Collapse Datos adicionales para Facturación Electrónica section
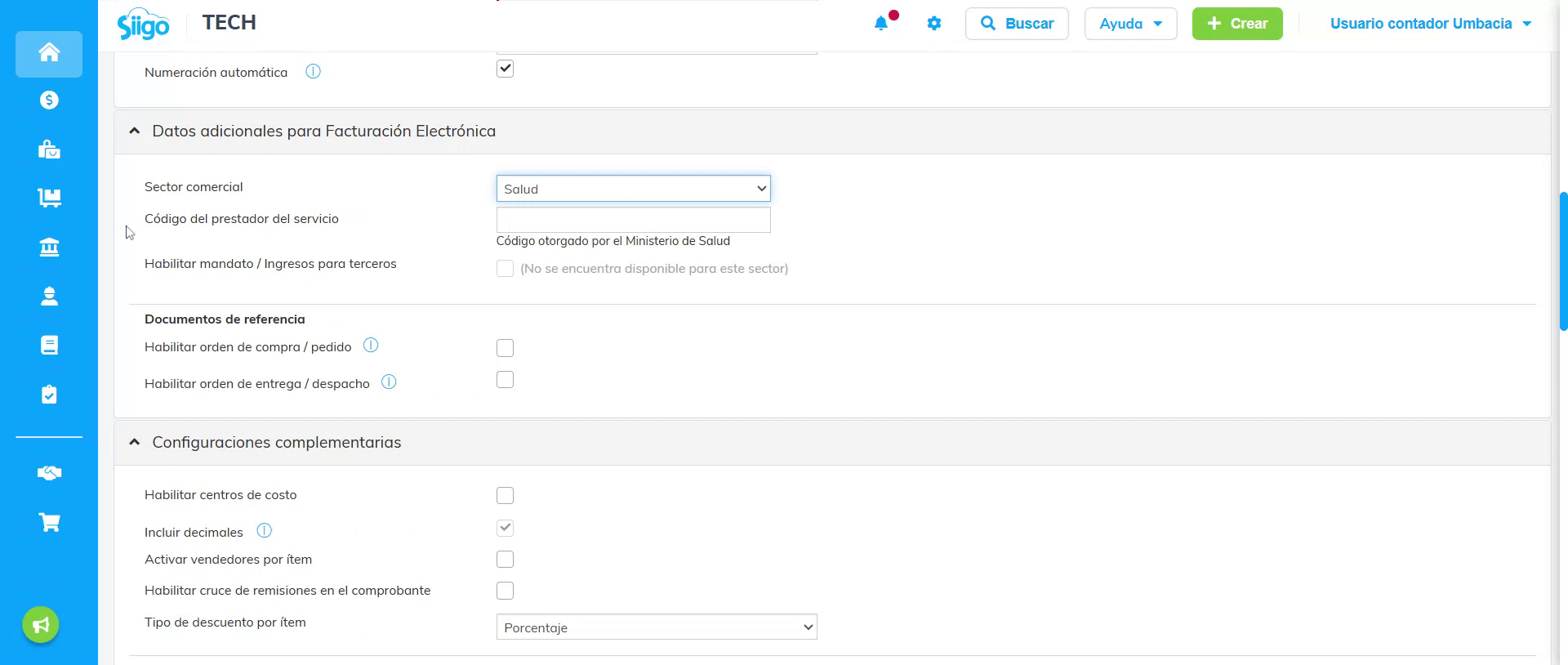Viewport: 1568px width, 665px height. click(135, 131)
